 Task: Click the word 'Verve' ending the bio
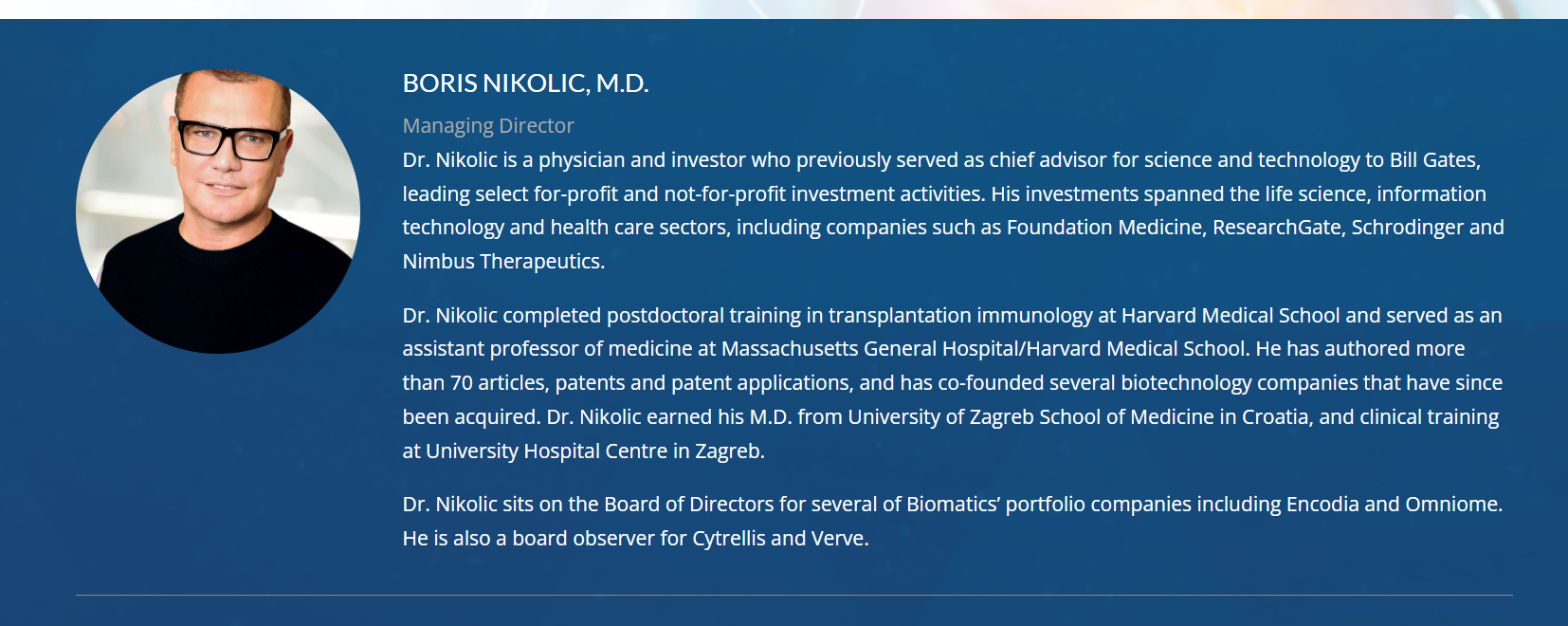(x=837, y=539)
